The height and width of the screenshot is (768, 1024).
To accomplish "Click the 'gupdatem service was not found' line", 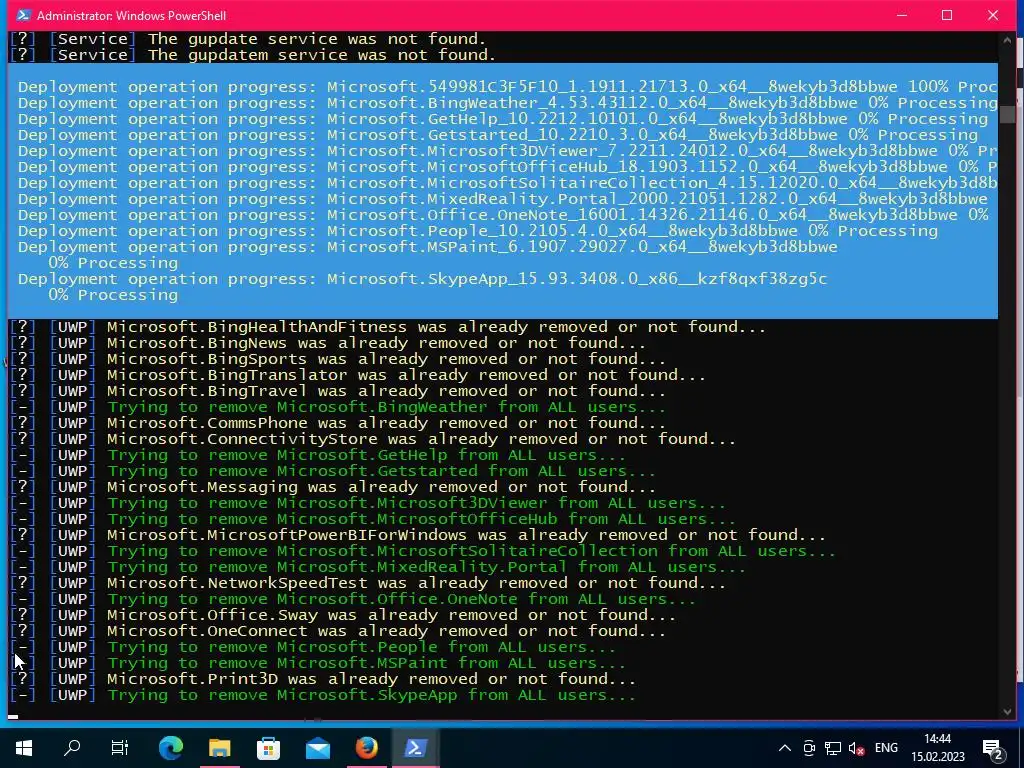I will 253,55.
